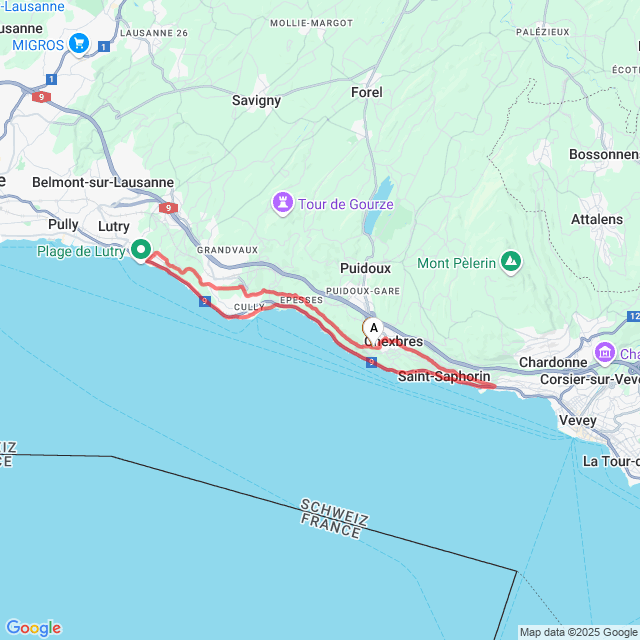Viewport: 640px width, 640px height.
Task: Click the green route start marker at Lutry
Action: pyautogui.click(x=141, y=249)
